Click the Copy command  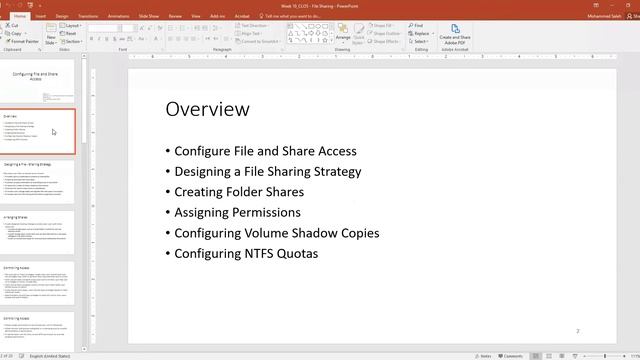[x=13, y=33]
